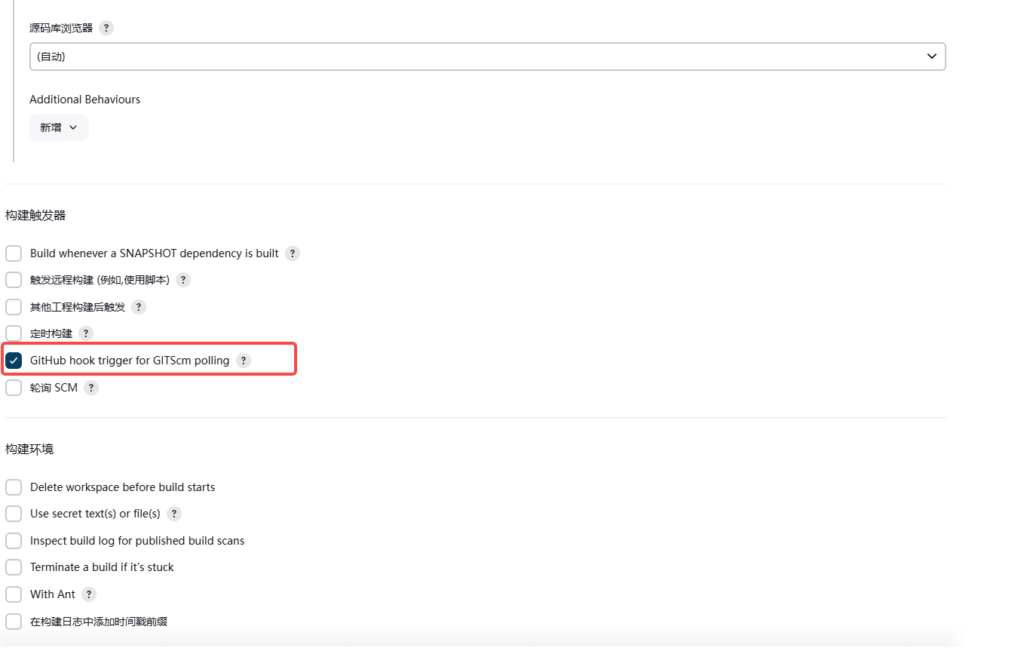Enable Build whenever a SNAPSHOT dependency is built

[14, 253]
